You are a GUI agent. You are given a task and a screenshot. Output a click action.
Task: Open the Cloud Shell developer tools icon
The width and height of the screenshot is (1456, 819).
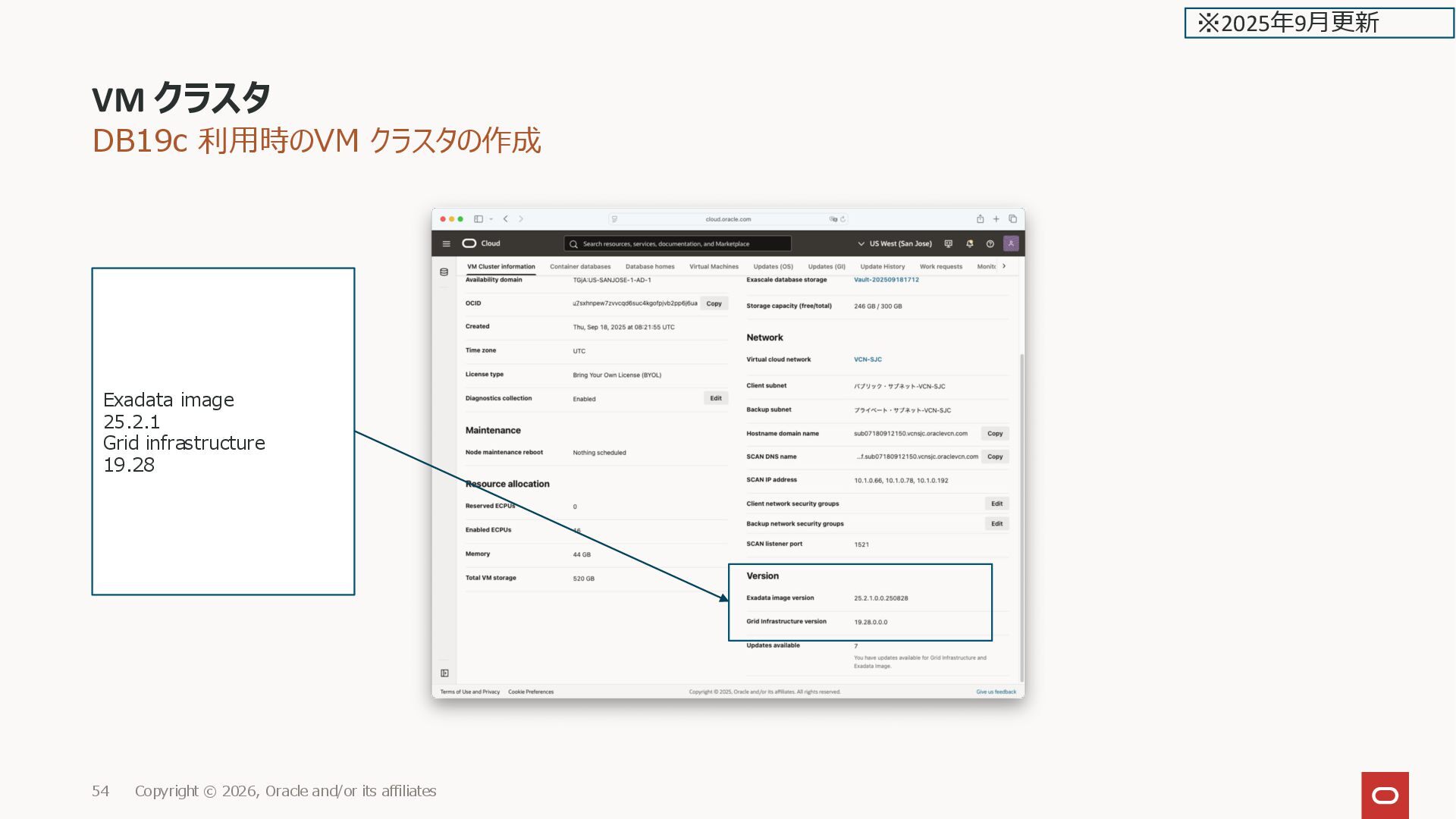tap(948, 243)
